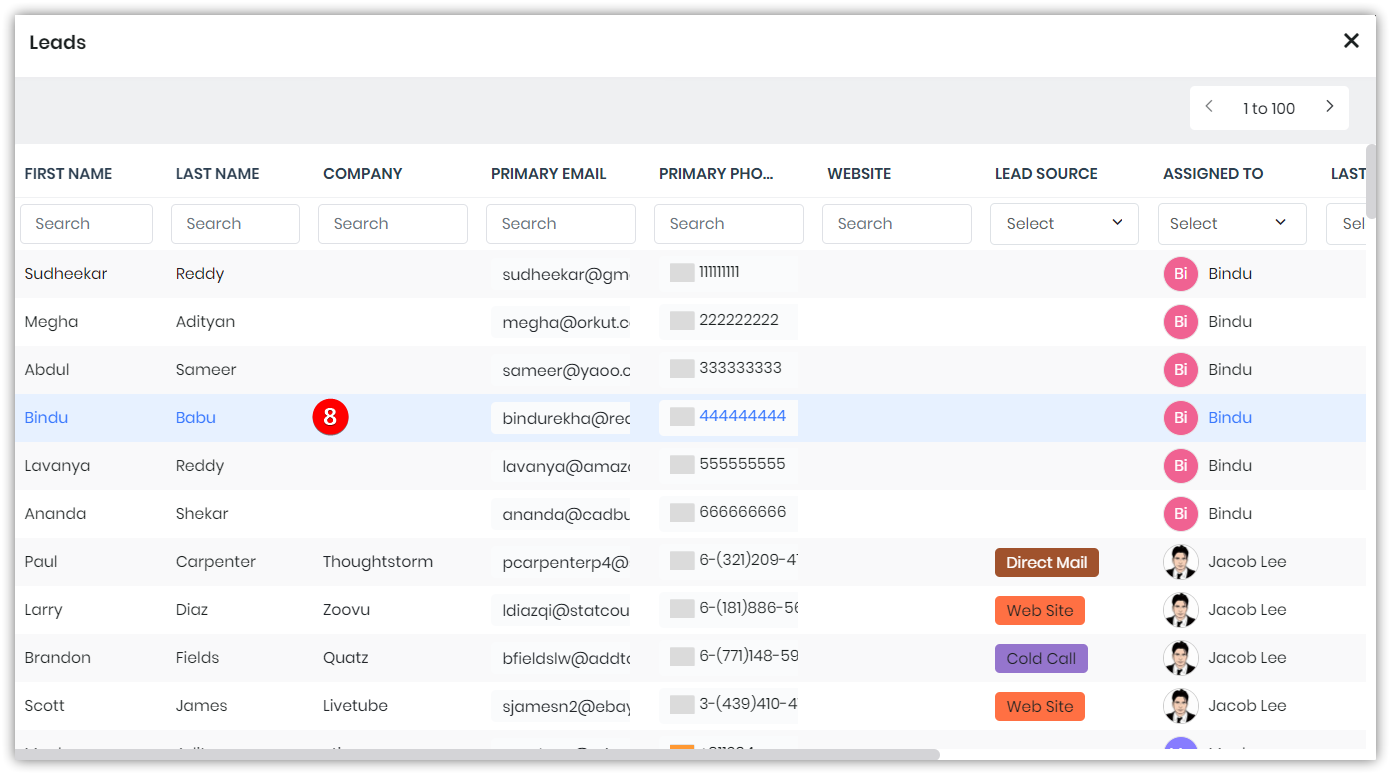Click the Cold Call tag in Brandon Fields row
The width and height of the screenshot is (1391, 775).
coord(1041,658)
